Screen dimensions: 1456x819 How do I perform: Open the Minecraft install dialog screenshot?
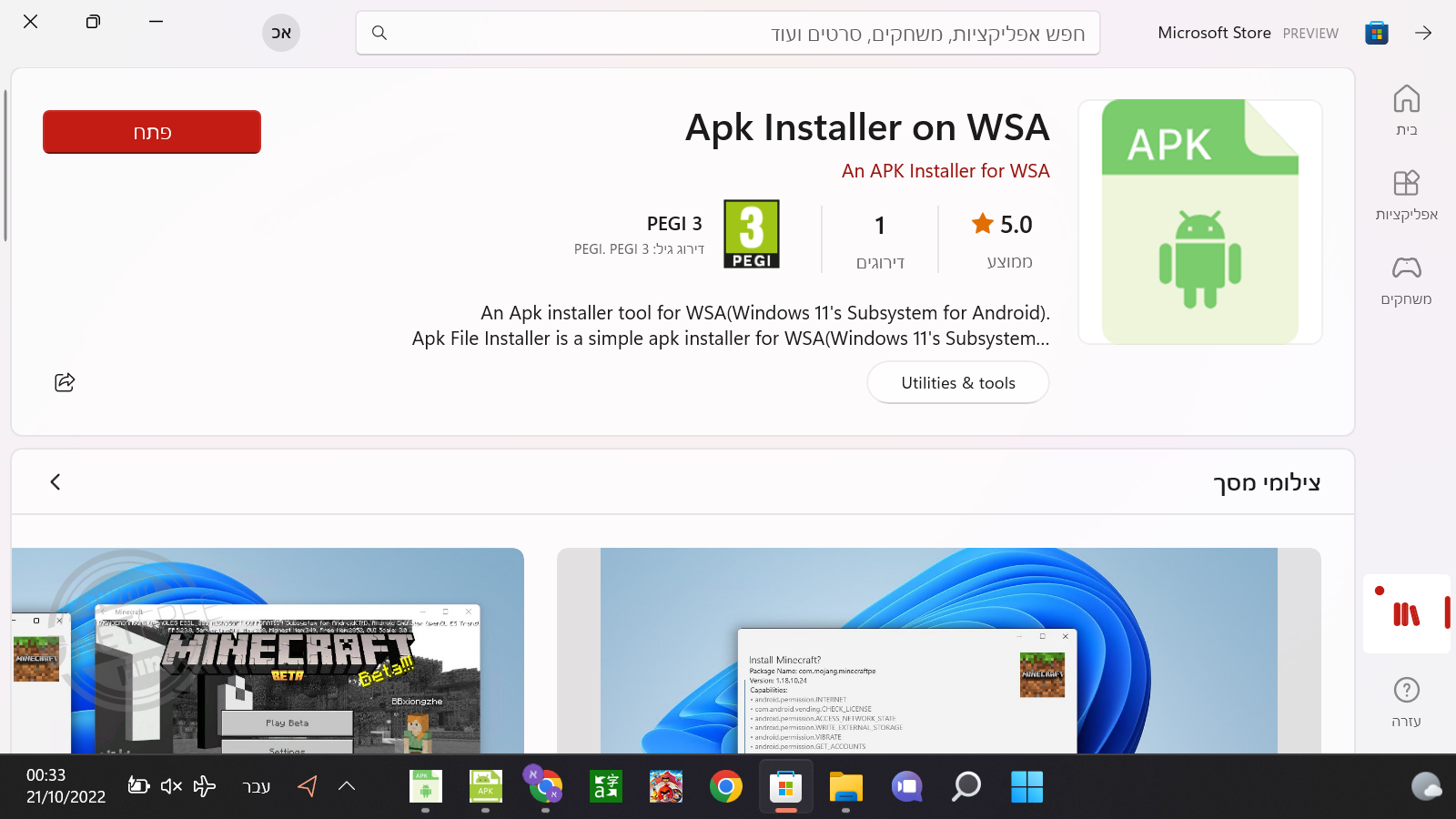(938, 651)
